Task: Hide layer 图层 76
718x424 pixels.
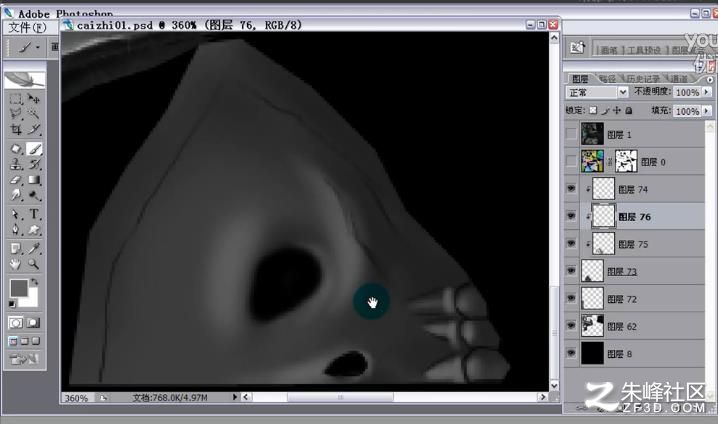Action: (571, 216)
